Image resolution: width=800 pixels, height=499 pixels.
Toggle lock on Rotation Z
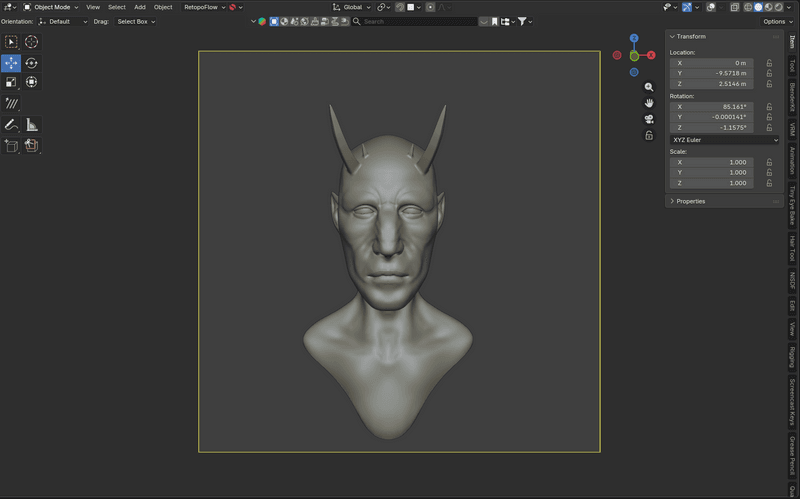click(769, 128)
